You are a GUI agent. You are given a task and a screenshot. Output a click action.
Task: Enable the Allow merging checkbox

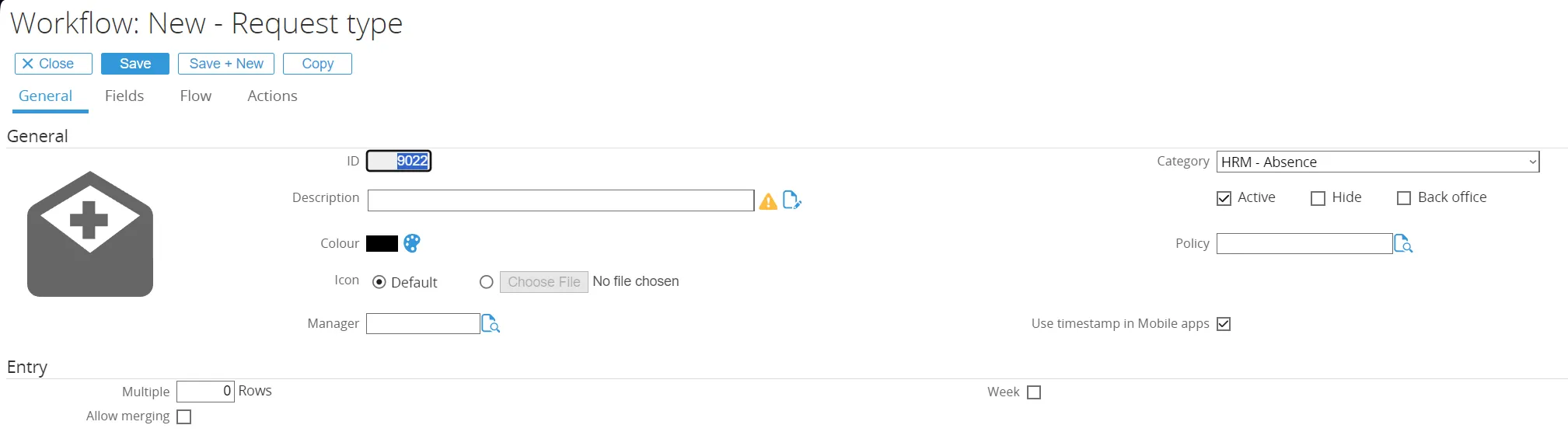click(x=183, y=417)
